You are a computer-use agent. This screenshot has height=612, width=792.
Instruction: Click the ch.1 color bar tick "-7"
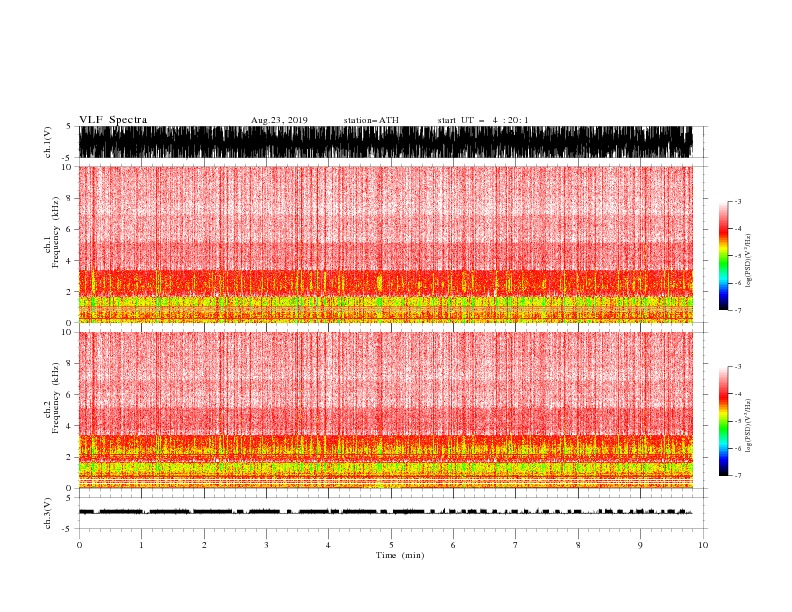coord(738,310)
